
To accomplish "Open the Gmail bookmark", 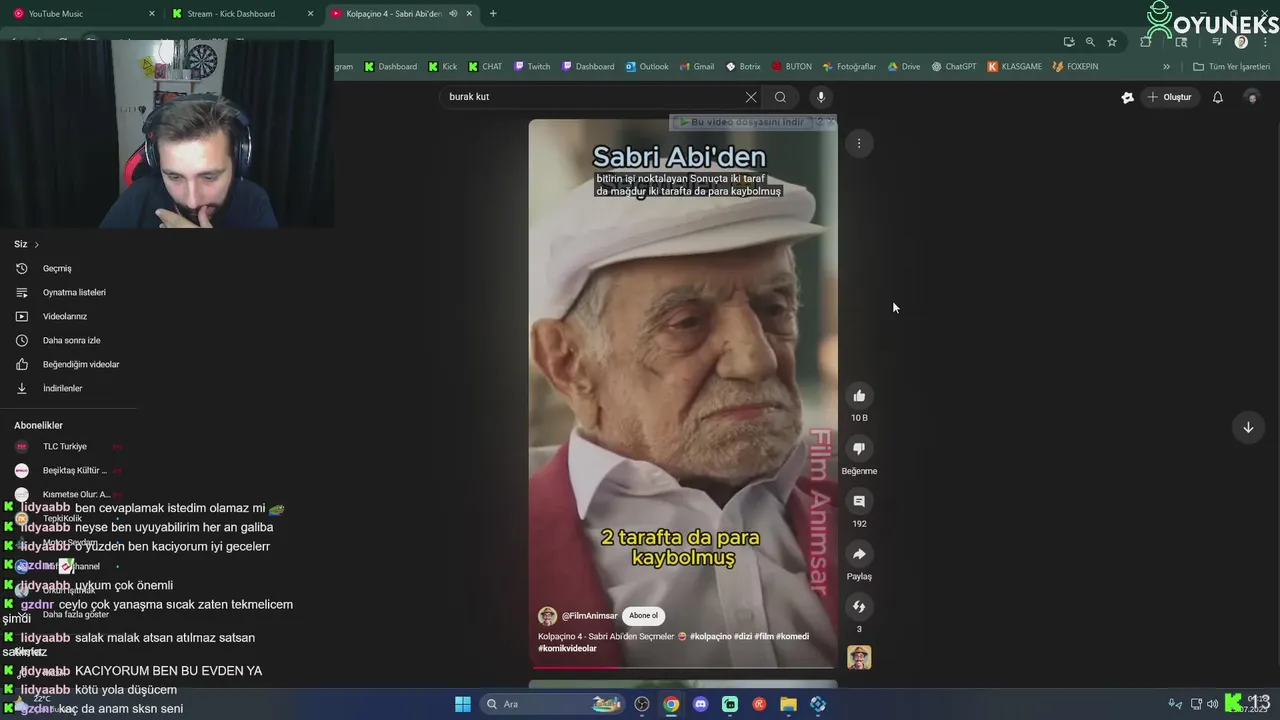I will pyautogui.click(x=697, y=67).
